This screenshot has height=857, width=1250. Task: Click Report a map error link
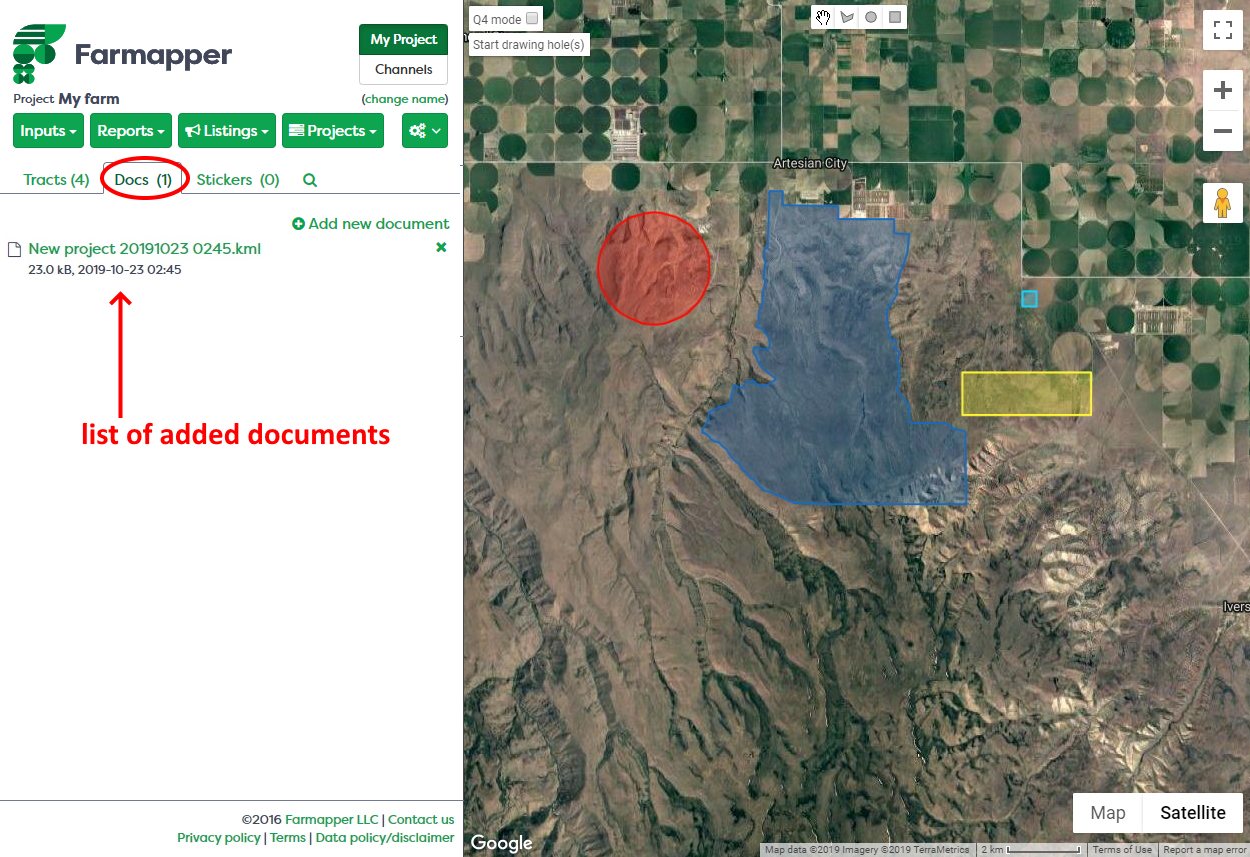tap(1205, 850)
